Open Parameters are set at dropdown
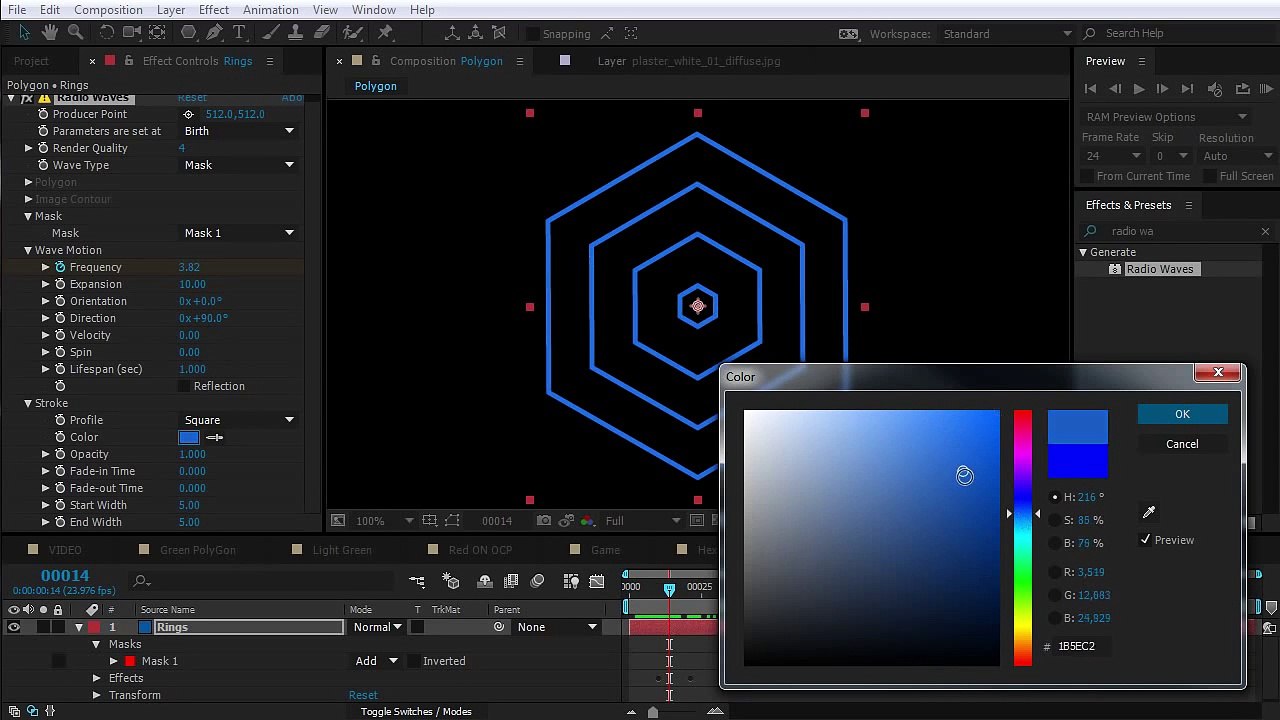 coord(239,131)
